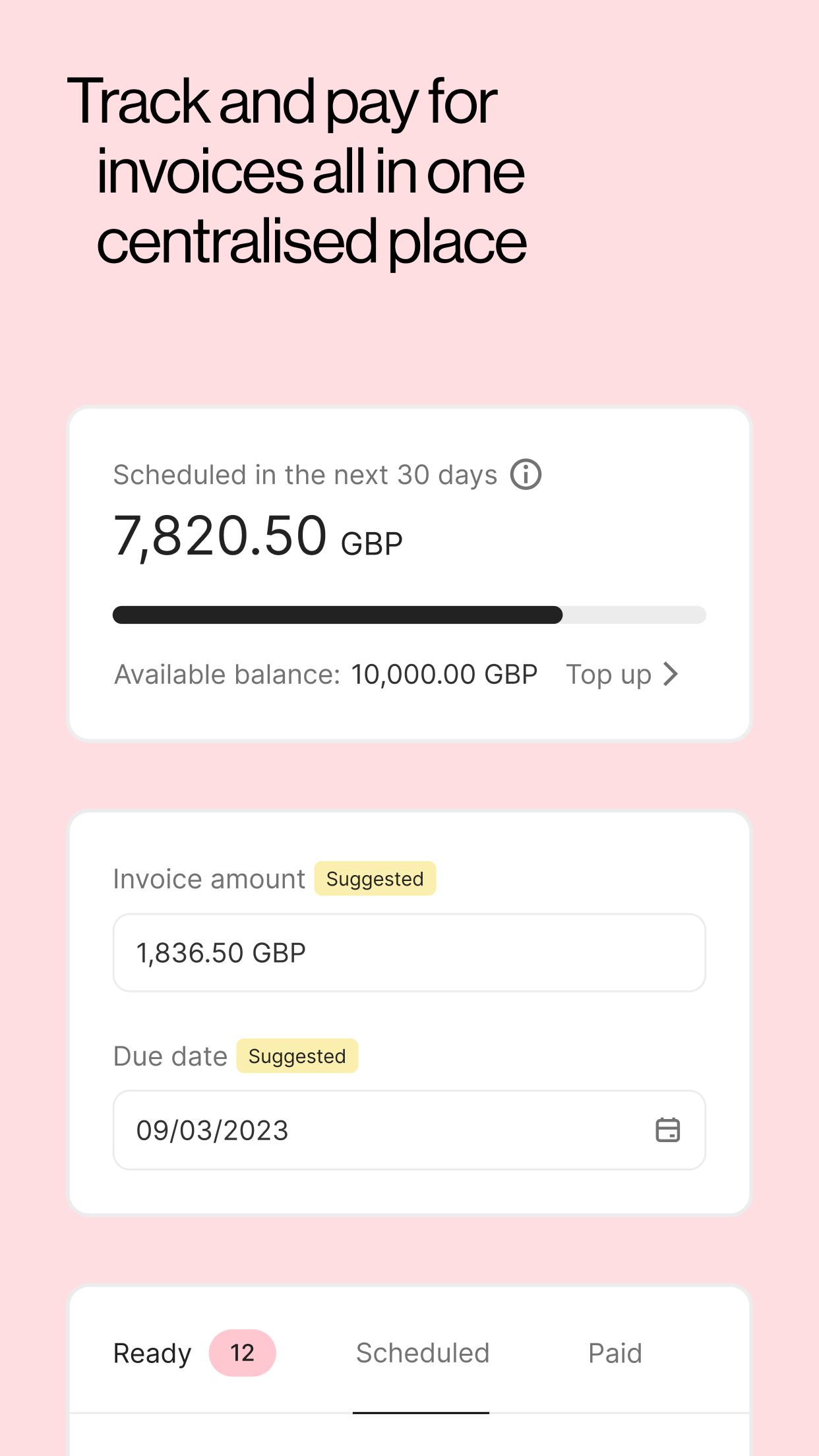Click the Available balance 10,000.00 GBP text
The image size is (819, 1456).
(326, 675)
